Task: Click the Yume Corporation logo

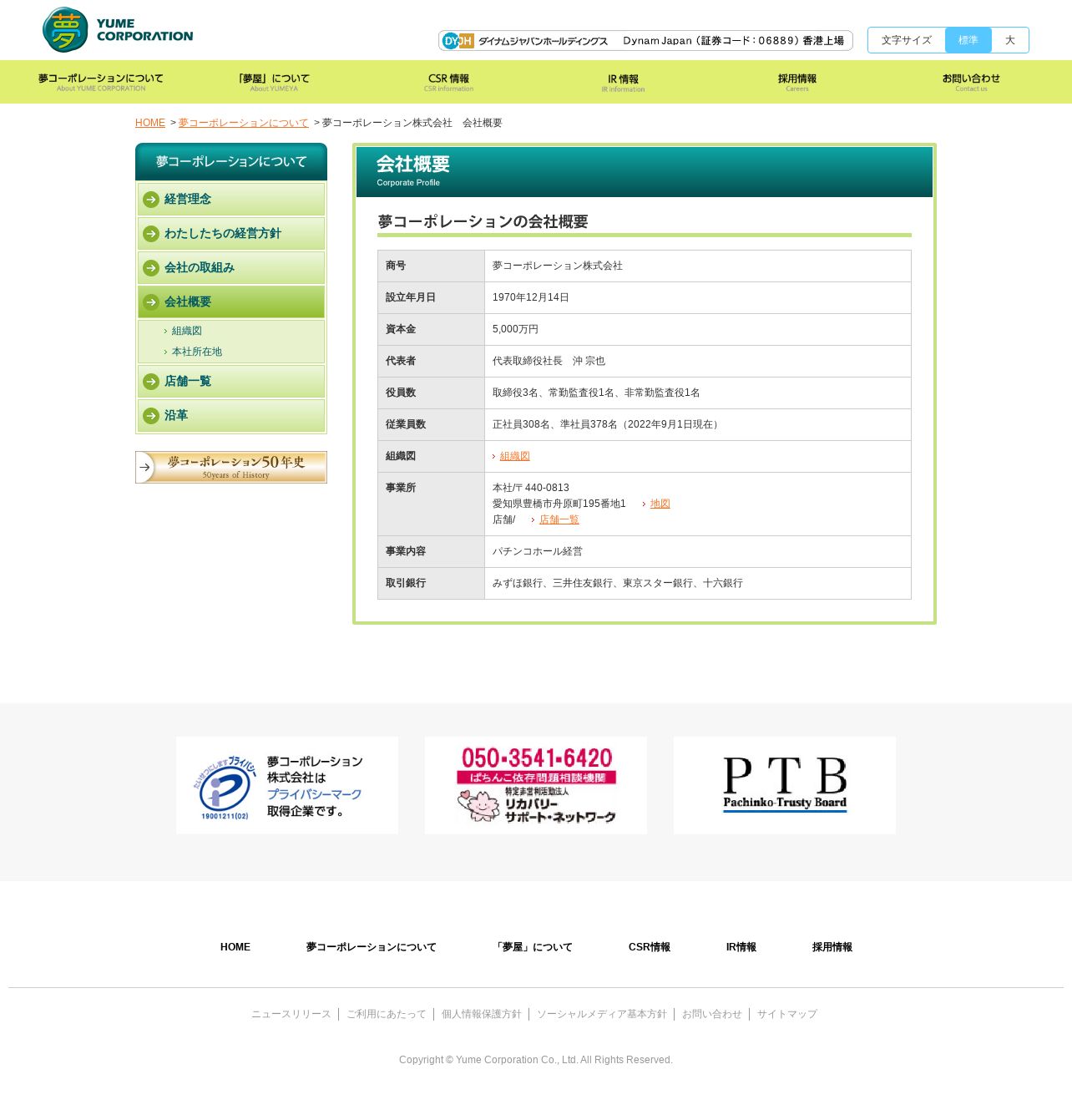Action: click(x=118, y=30)
